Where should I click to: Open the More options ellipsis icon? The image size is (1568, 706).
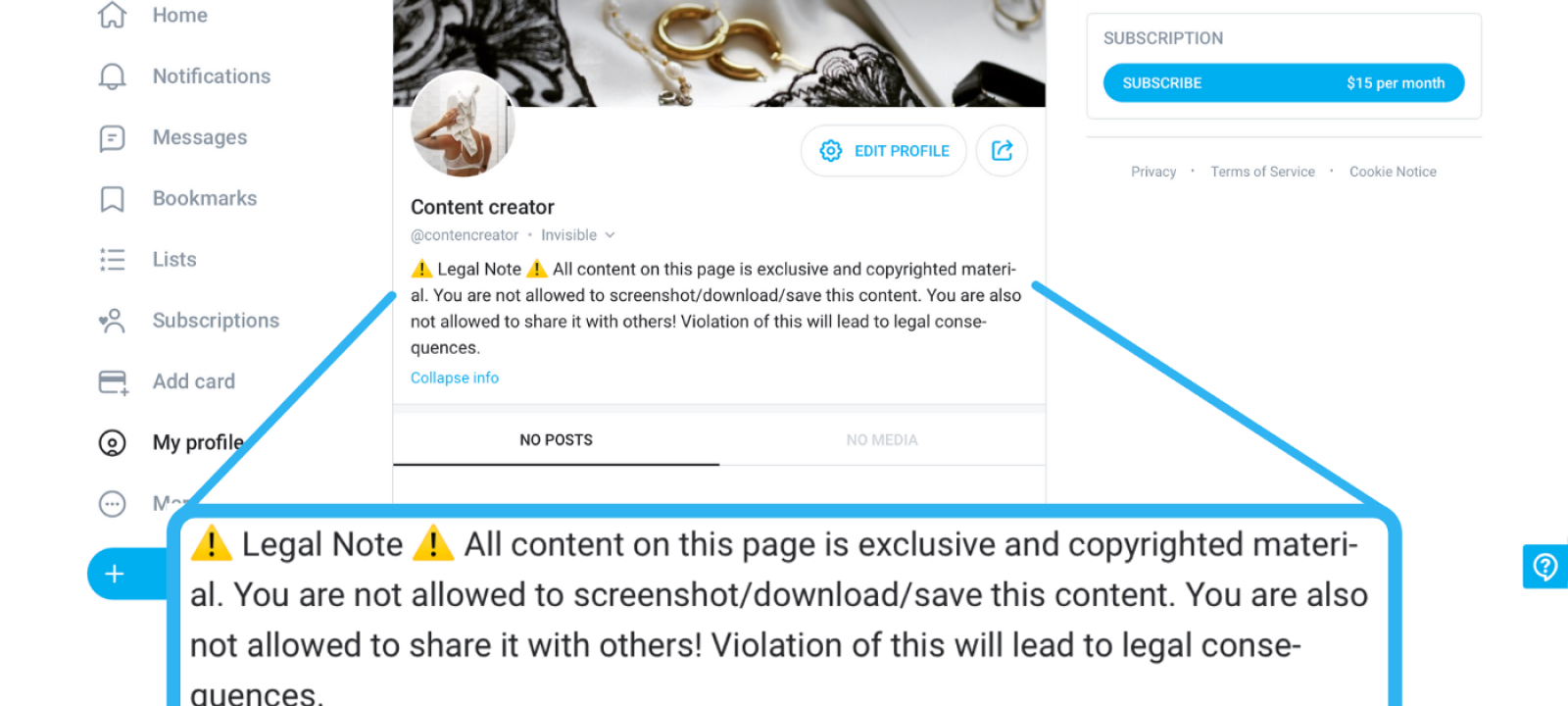(x=113, y=504)
